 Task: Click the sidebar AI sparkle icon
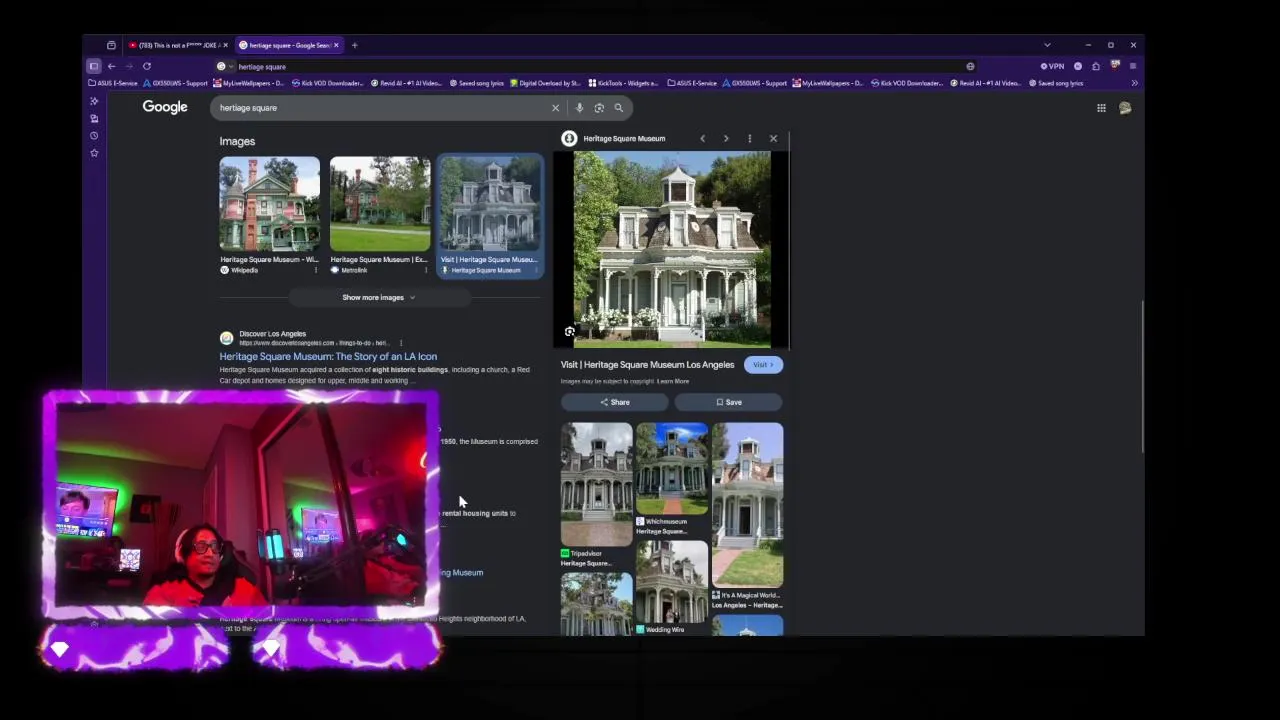[94, 101]
